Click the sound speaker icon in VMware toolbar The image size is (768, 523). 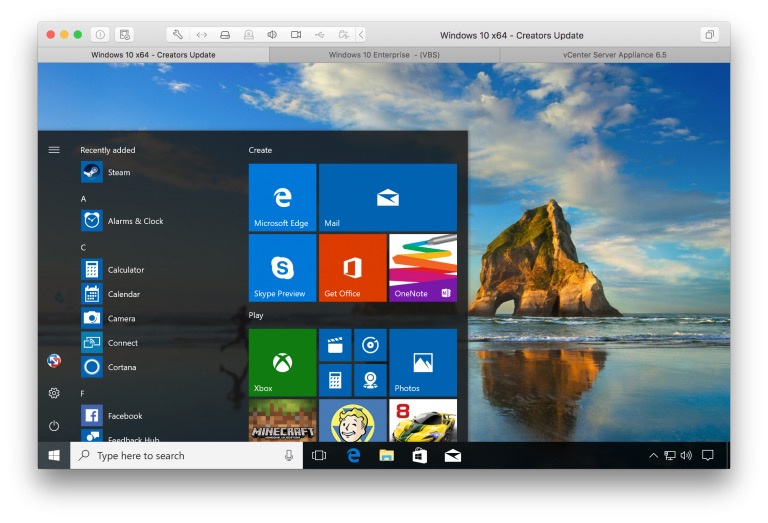click(x=272, y=35)
